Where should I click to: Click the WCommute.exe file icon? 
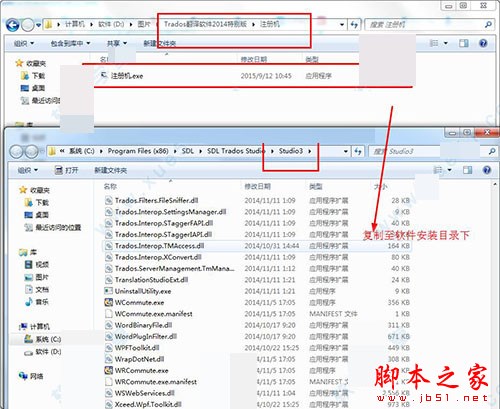108,303
